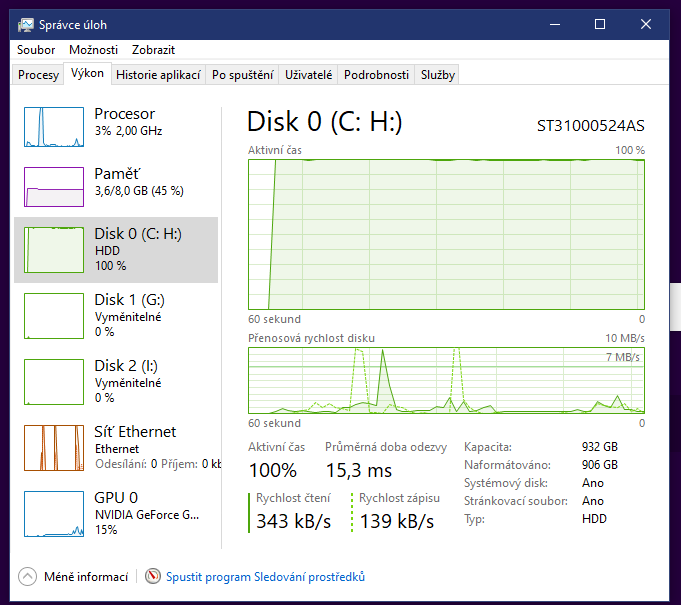
Task: Select the Paměť usage graph thumbnail
Action: [x=54, y=186]
